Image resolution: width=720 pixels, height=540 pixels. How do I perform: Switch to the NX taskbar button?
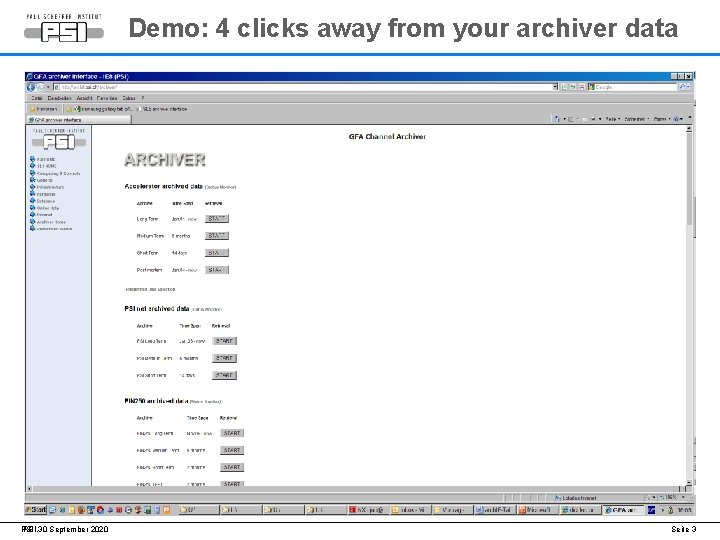coord(367,510)
